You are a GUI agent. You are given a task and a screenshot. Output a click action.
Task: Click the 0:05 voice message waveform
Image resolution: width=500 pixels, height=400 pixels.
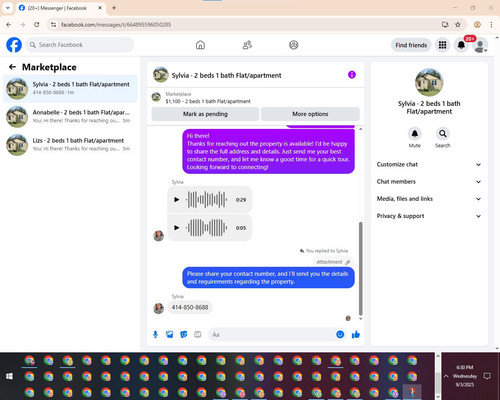tap(207, 228)
